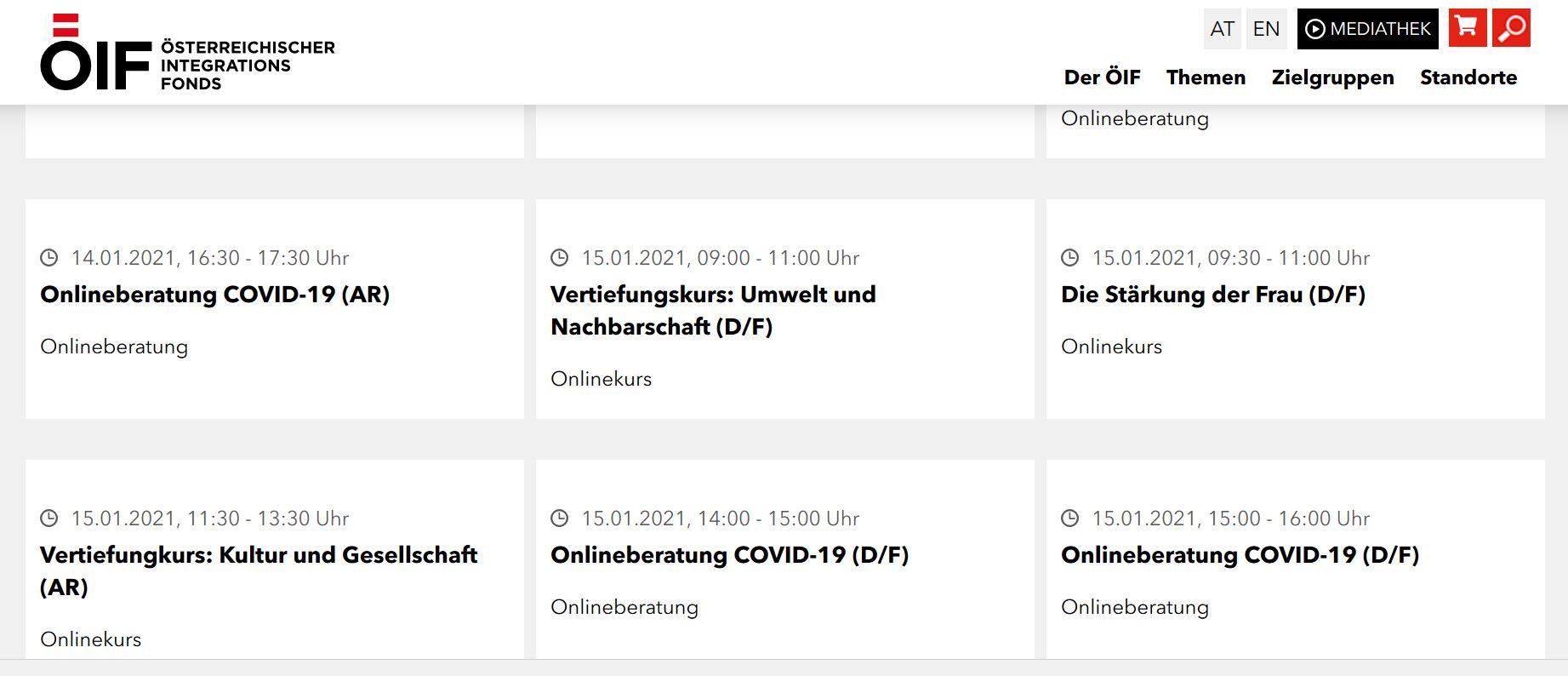Open the 15:00 - 16:00 Onlineberatung COVID-19 card
The width and height of the screenshot is (1568, 676).
click(1295, 559)
